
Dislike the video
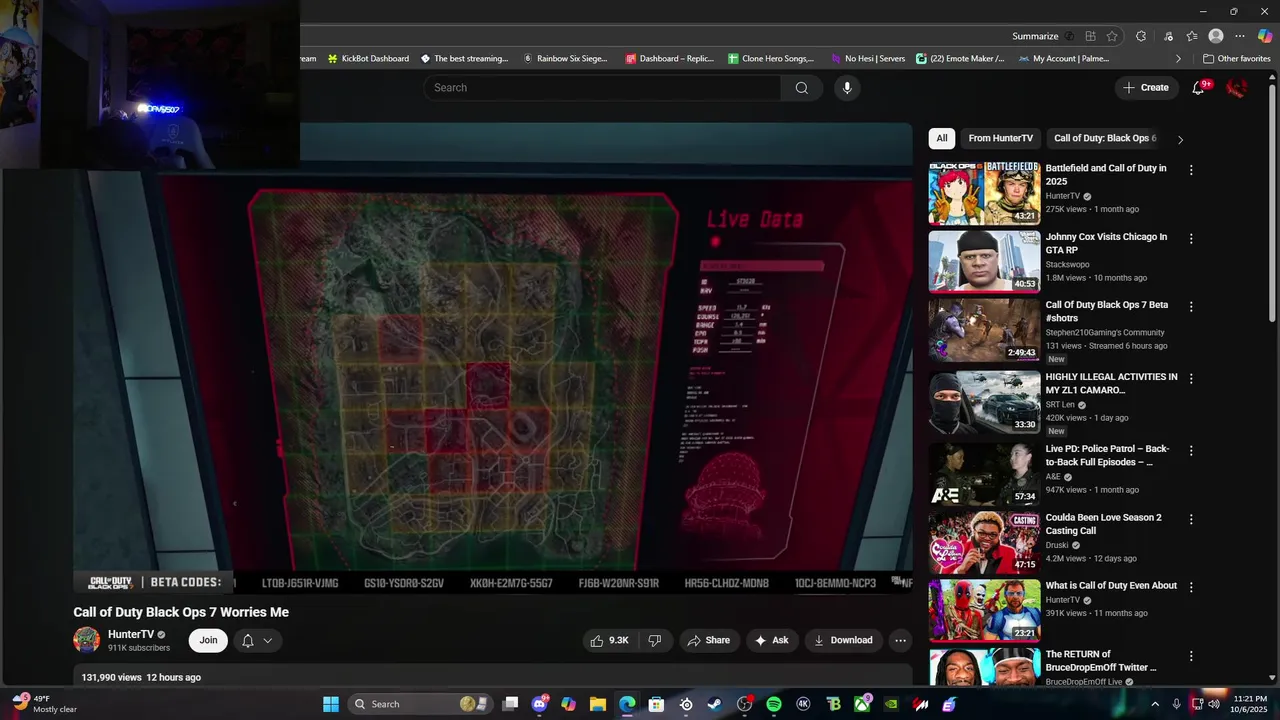[x=655, y=640]
